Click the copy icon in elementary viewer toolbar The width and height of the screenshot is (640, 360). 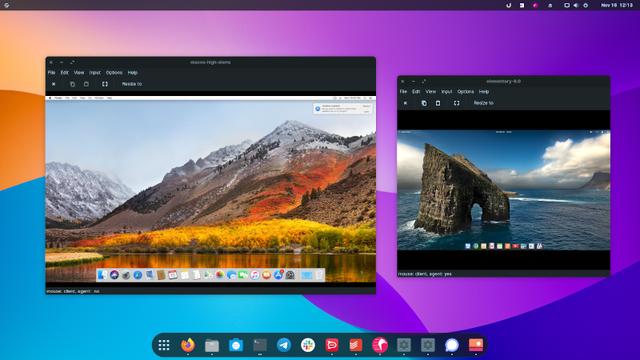[x=424, y=103]
